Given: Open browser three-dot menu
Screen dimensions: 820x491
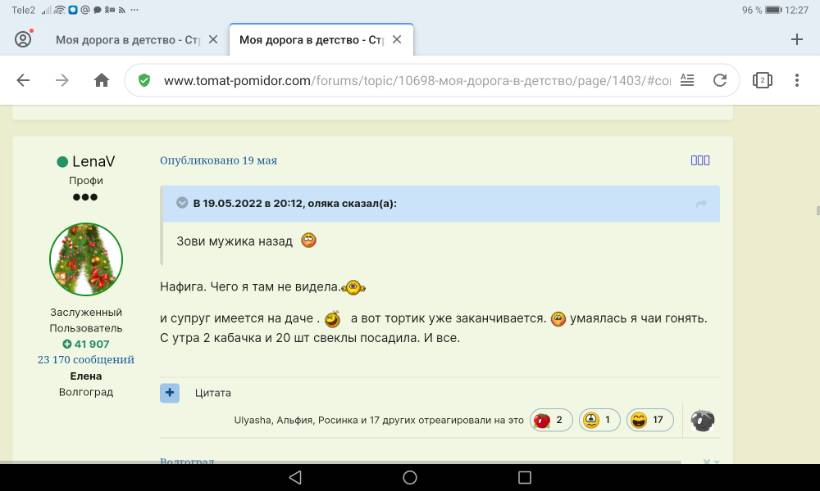Looking at the screenshot, I should 797,81.
